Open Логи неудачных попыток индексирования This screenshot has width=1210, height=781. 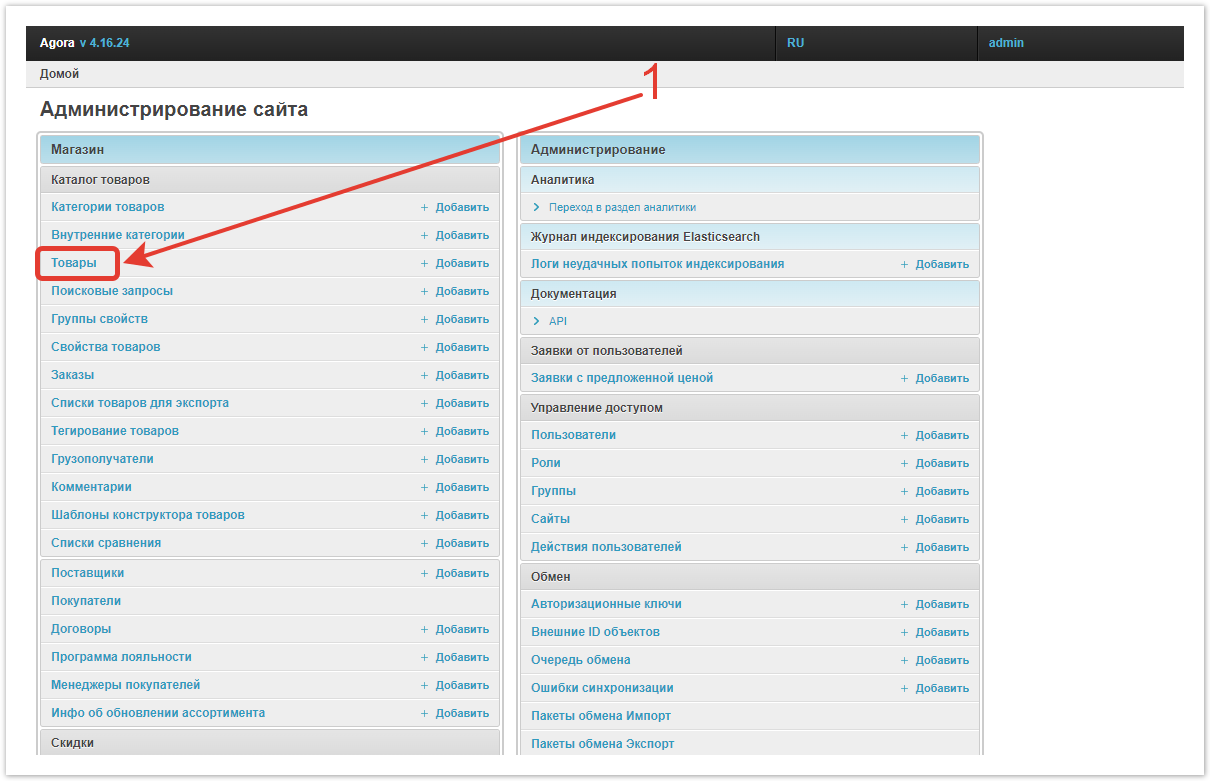[657, 264]
